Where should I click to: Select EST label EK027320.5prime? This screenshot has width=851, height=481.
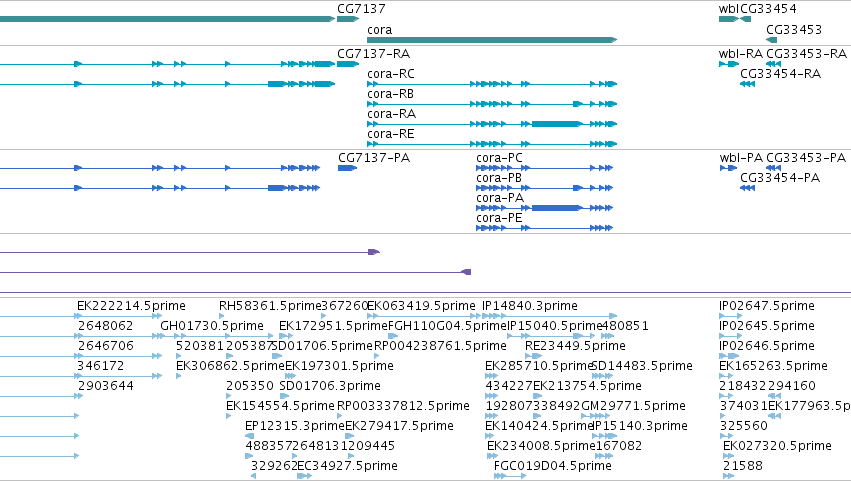pos(777,447)
